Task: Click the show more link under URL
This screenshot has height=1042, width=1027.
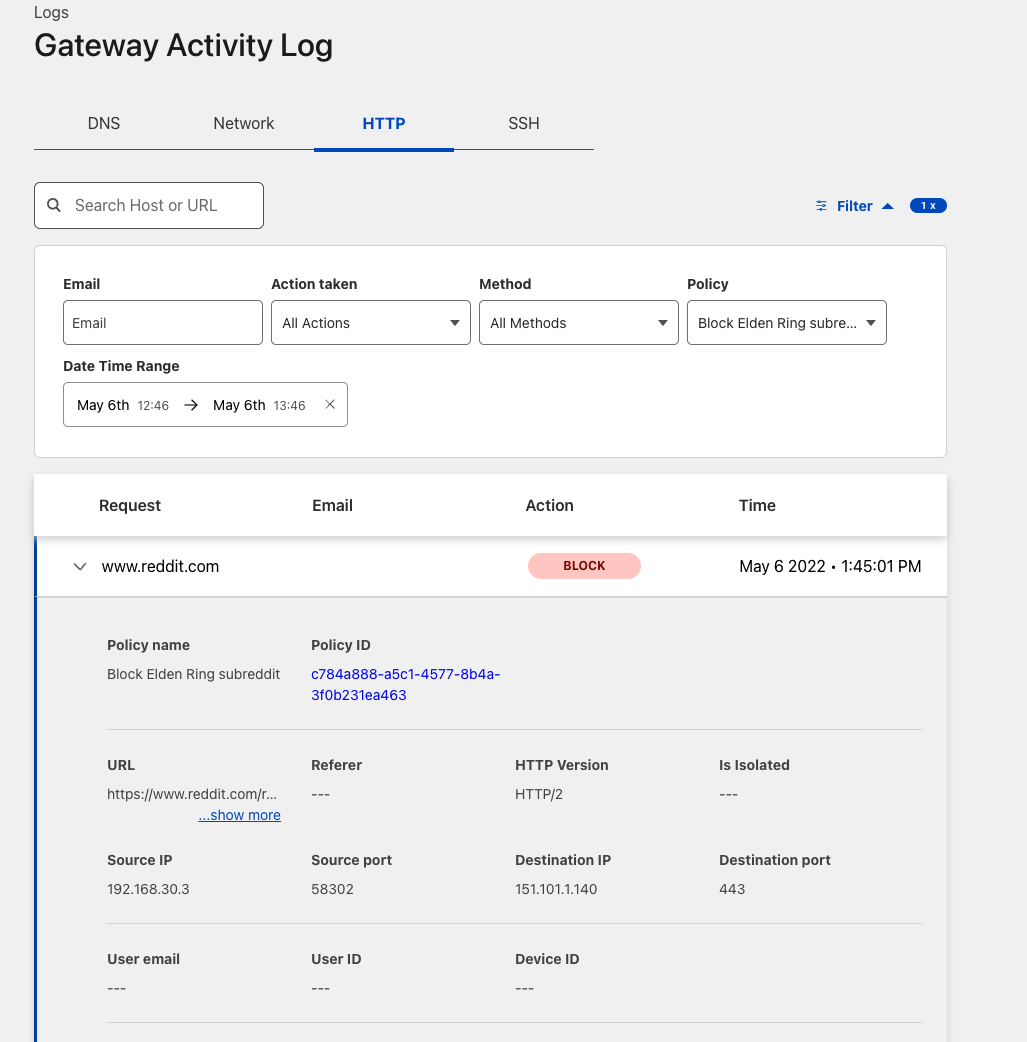Action: tap(239, 815)
